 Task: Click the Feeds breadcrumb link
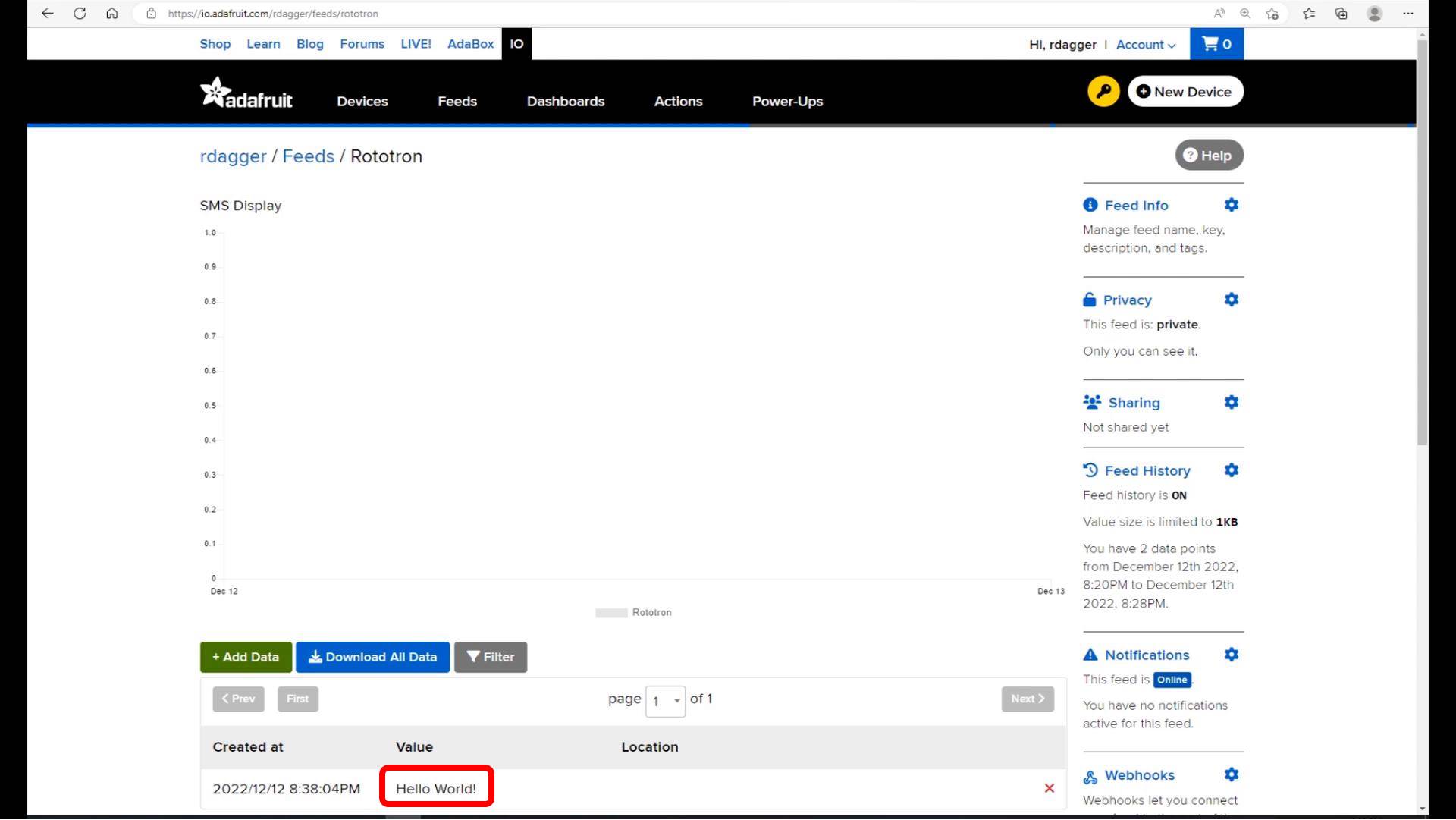click(308, 156)
